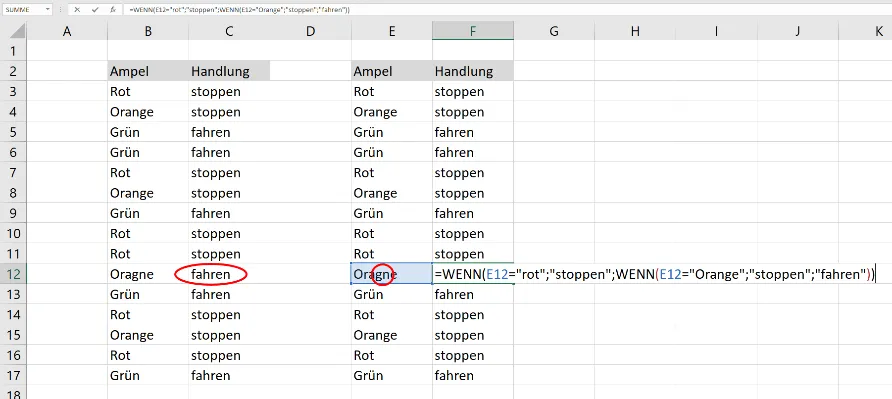
Task: Select cell F17 containing fahren
Action: (x=473, y=376)
